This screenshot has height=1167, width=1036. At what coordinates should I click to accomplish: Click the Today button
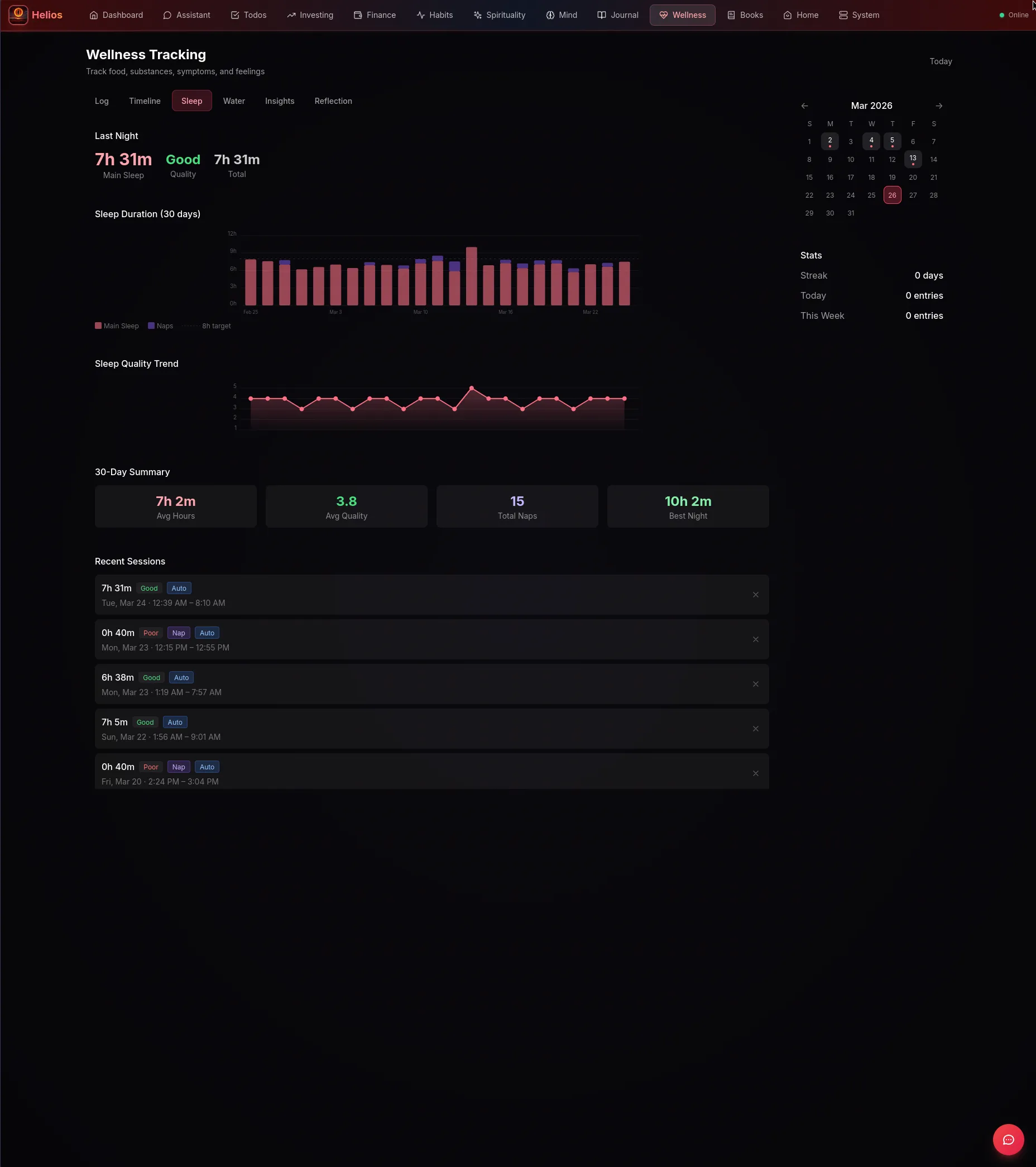[941, 61]
